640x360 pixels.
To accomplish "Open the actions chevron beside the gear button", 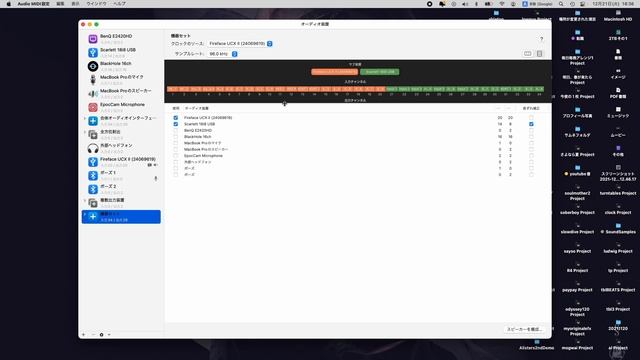I will [x=109, y=335].
